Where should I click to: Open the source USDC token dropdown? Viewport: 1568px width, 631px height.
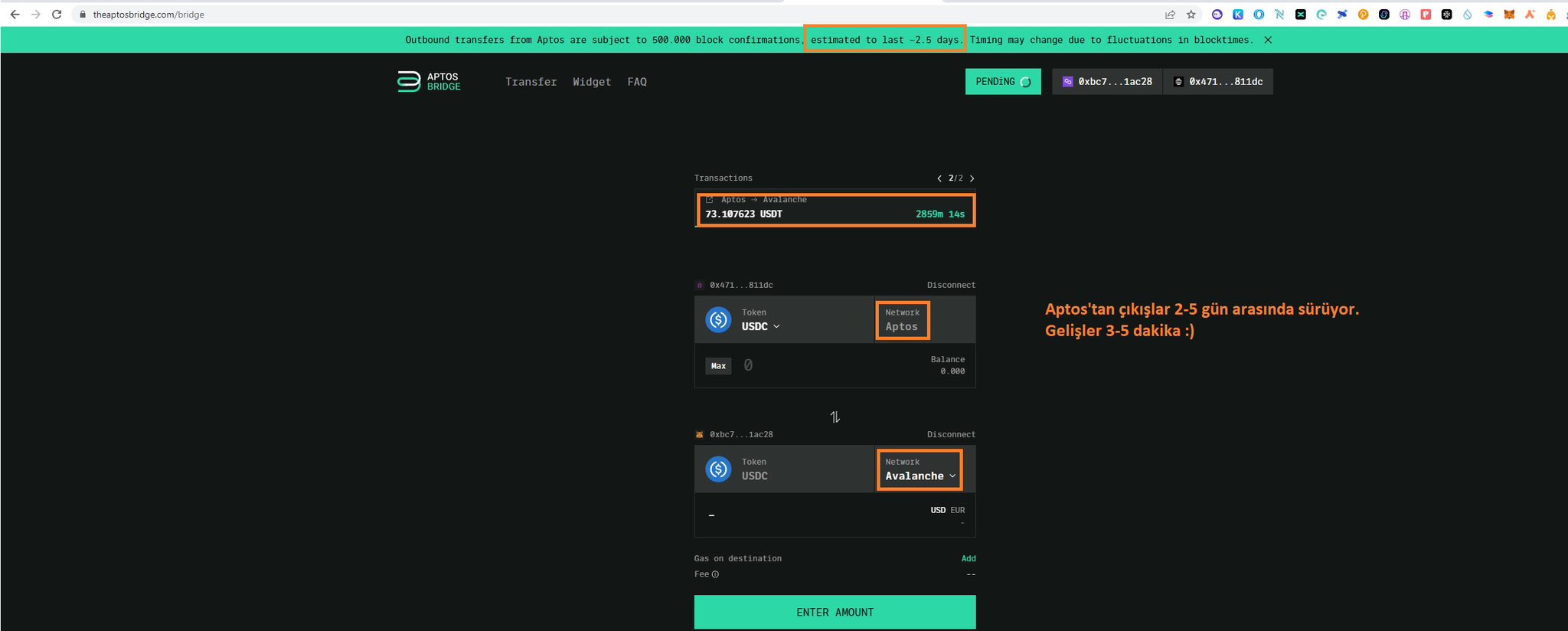point(784,319)
